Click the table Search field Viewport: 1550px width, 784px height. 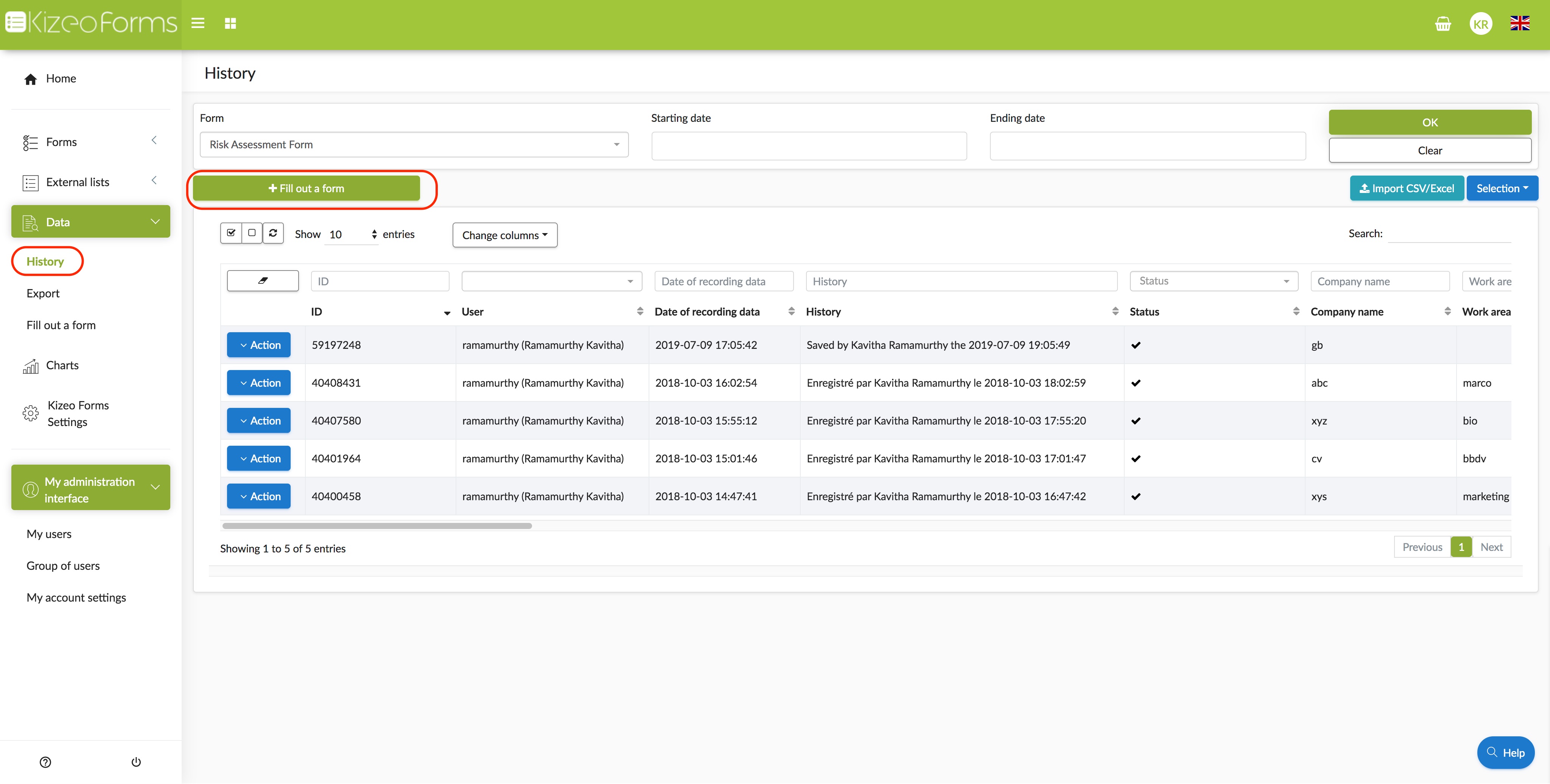(1449, 234)
